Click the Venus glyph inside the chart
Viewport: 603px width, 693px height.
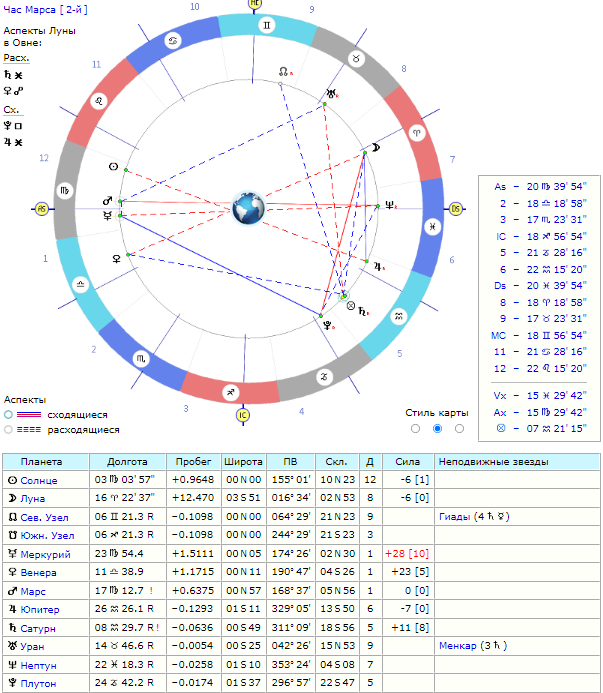click(x=117, y=259)
